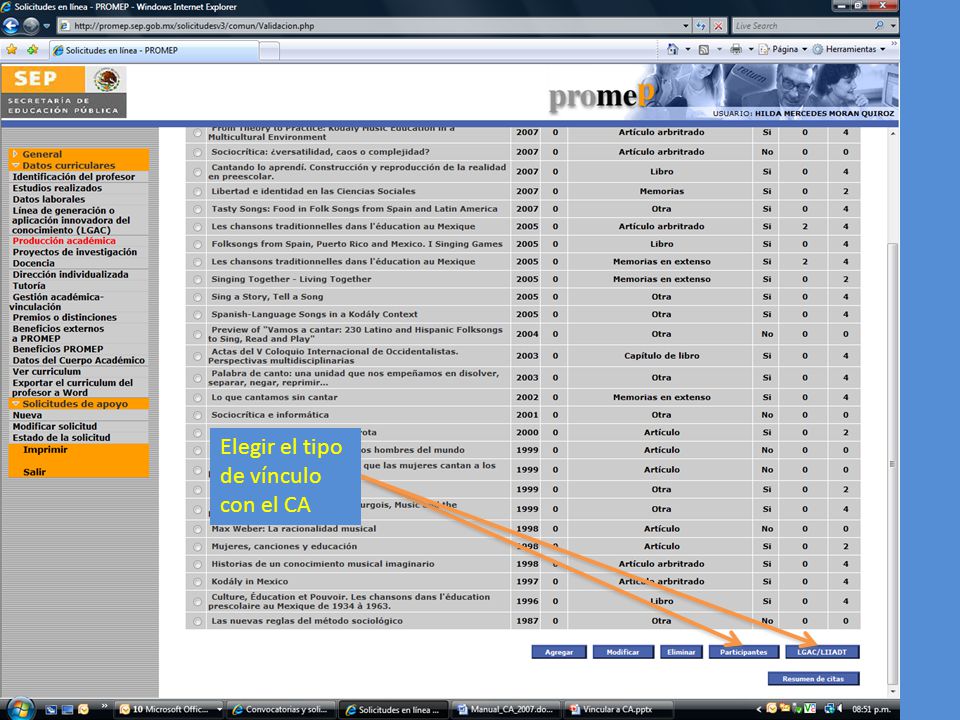The image size is (960, 720).
Task: Click the browser Back arrow button
Action: 11,26
